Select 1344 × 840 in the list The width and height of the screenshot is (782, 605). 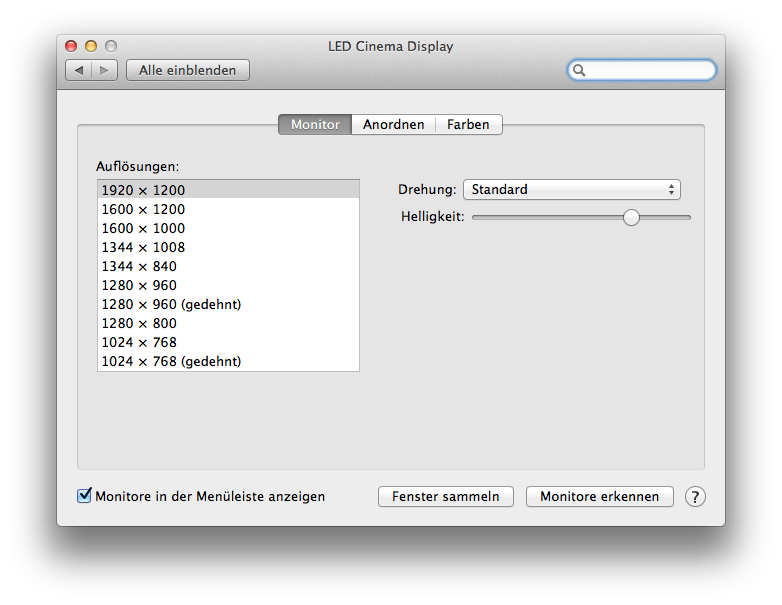[228, 266]
